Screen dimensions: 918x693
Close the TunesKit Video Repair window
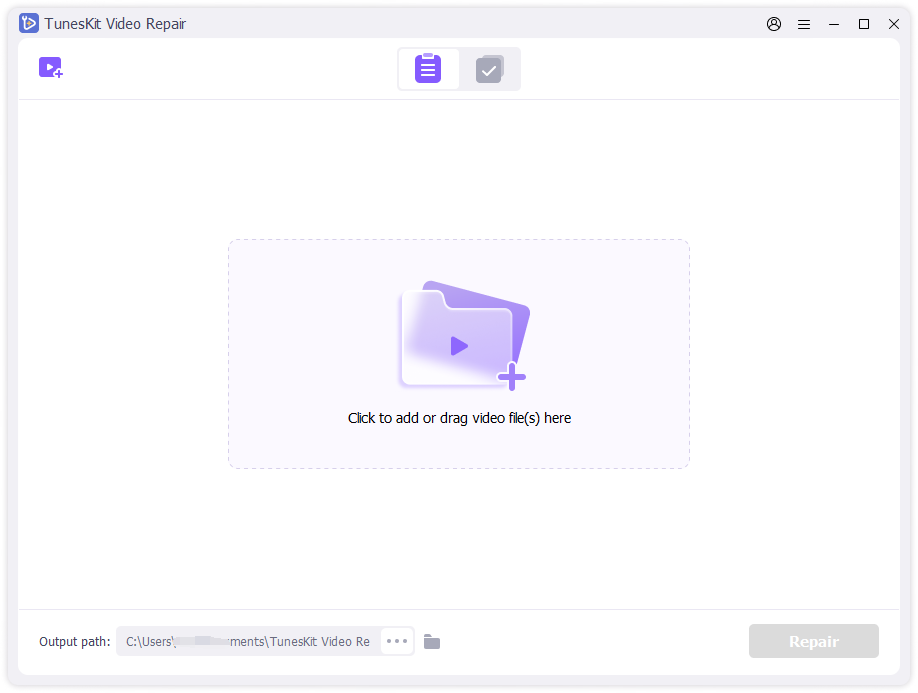894,24
